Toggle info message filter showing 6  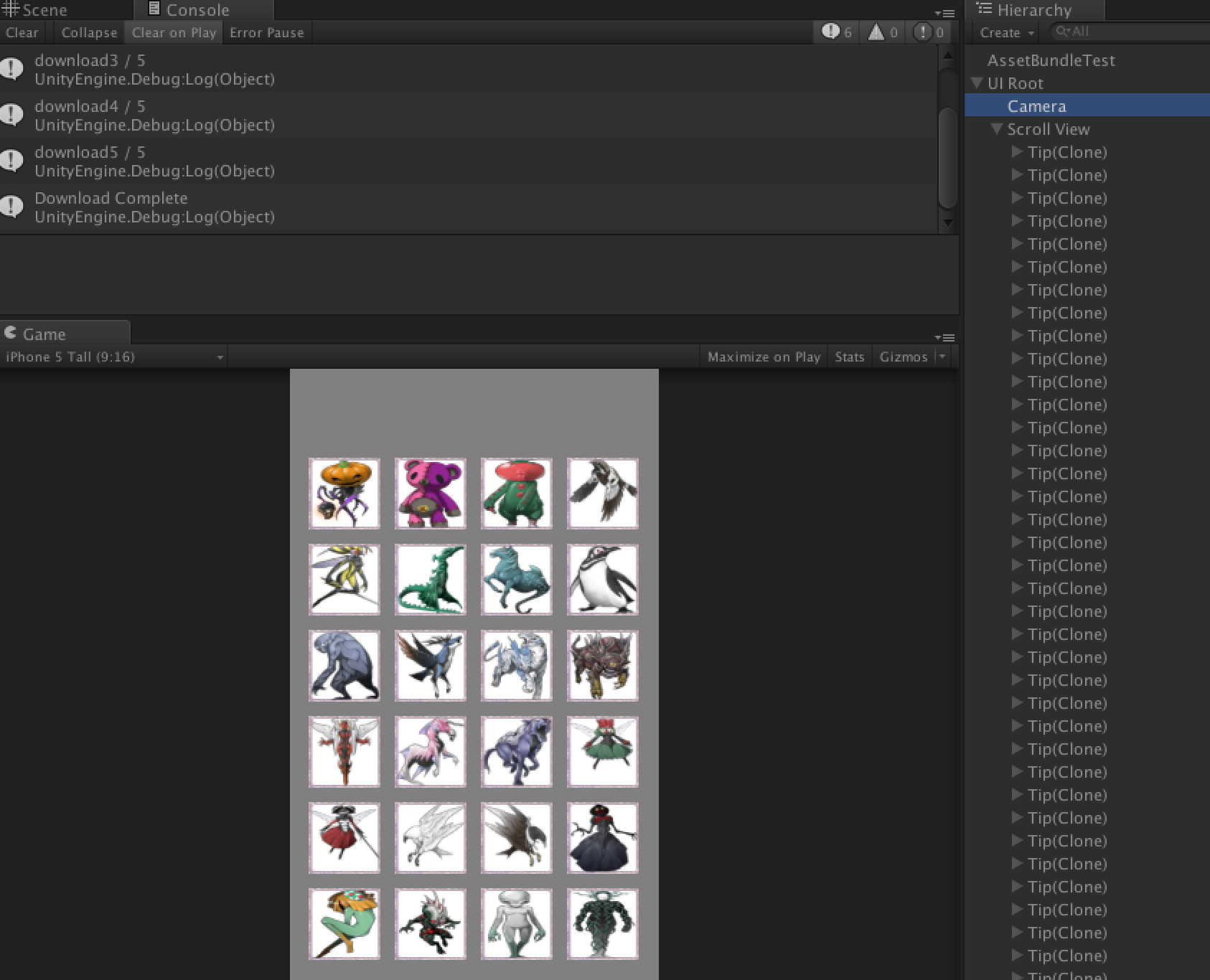click(837, 32)
